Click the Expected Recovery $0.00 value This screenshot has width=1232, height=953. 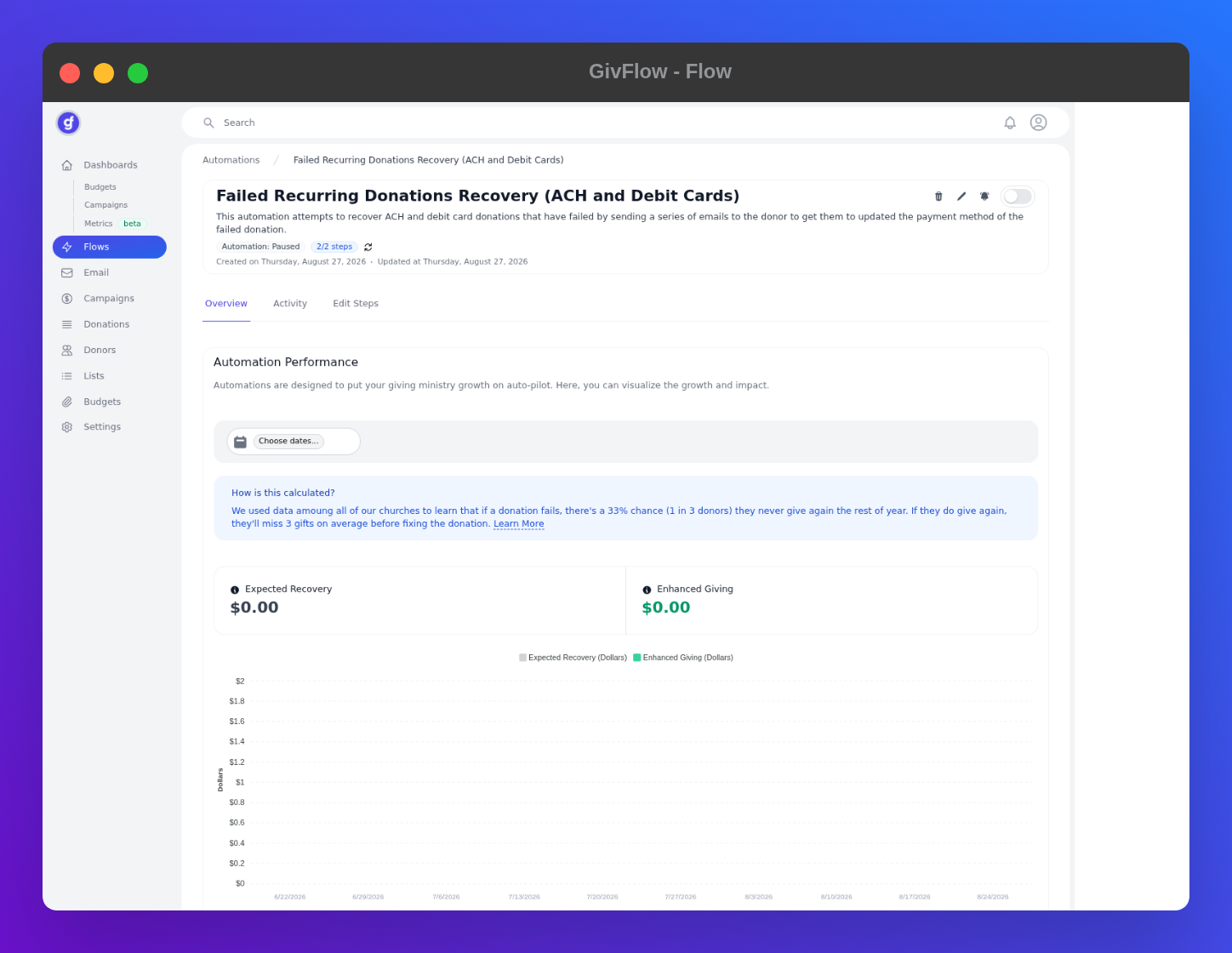point(254,608)
